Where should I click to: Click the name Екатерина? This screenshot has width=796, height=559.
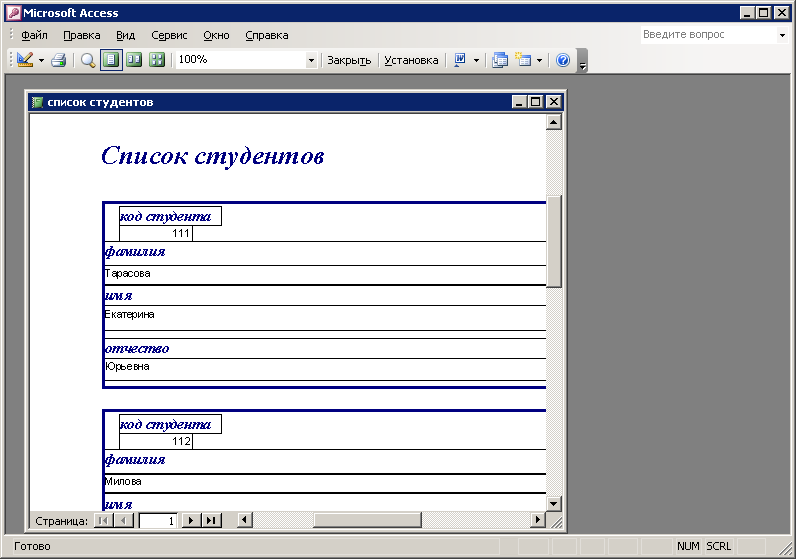(x=129, y=314)
